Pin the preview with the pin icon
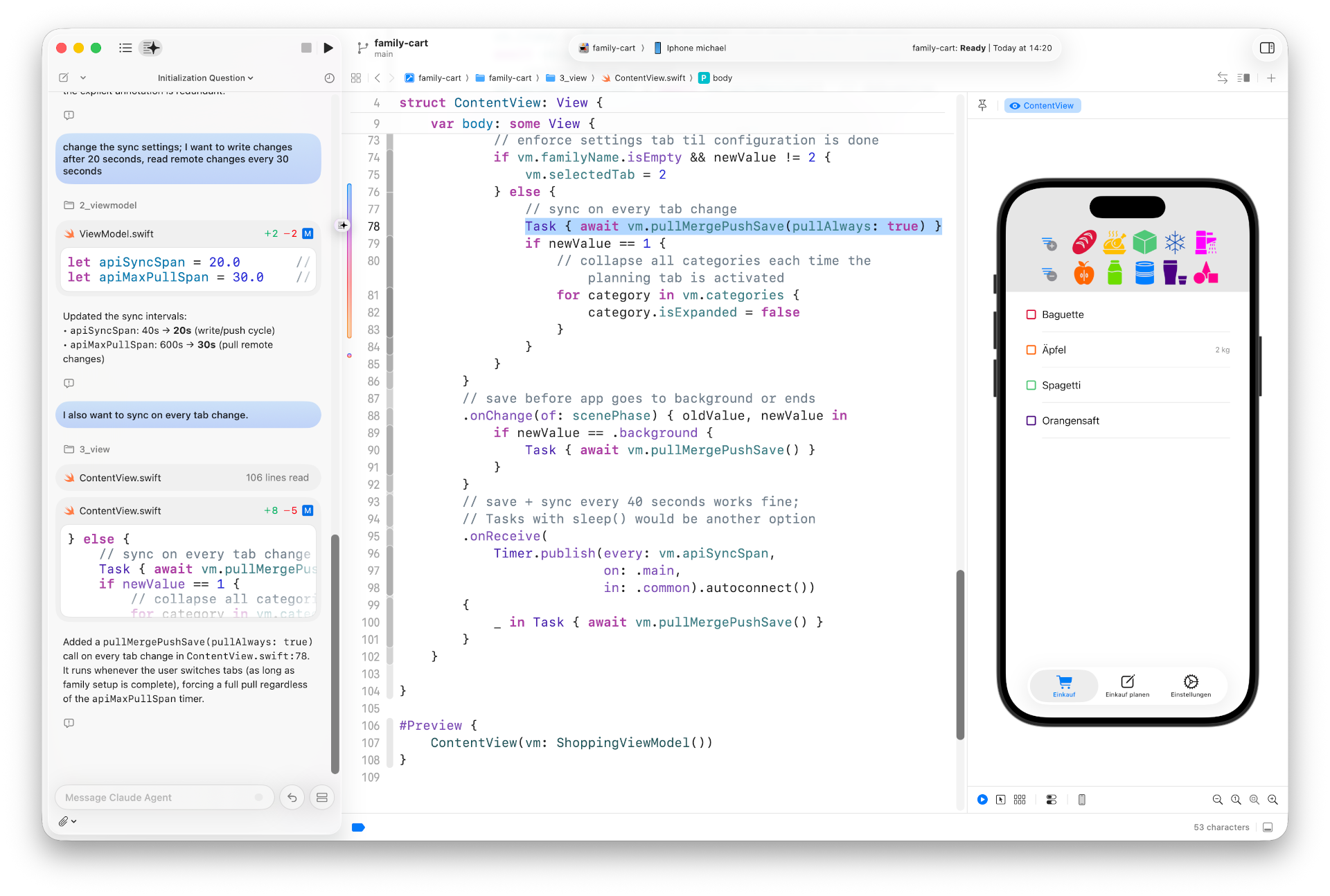The width and height of the screenshot is (1330, 896). [x=982, y=105]
